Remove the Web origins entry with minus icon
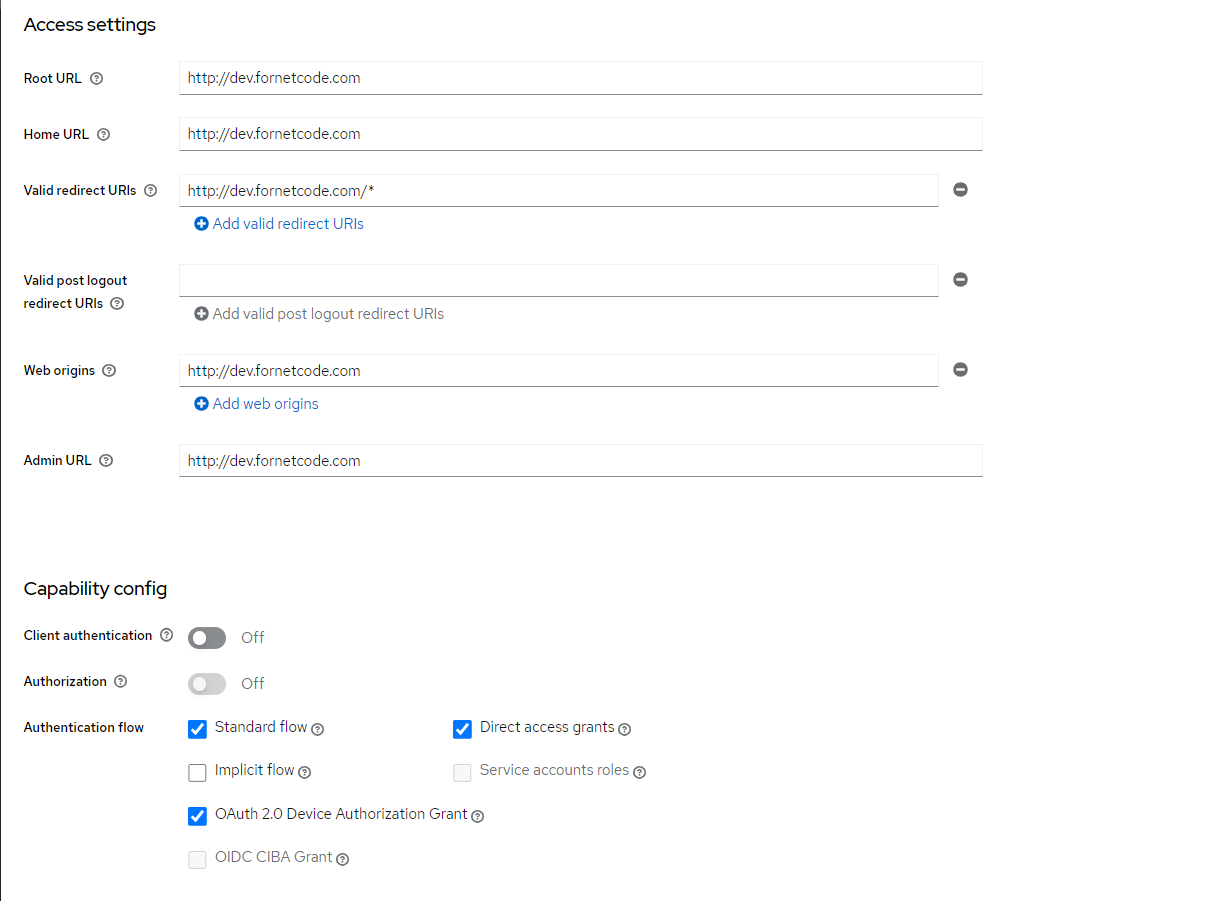Screen dimensions: 1208x901 [x=960, y=370]
